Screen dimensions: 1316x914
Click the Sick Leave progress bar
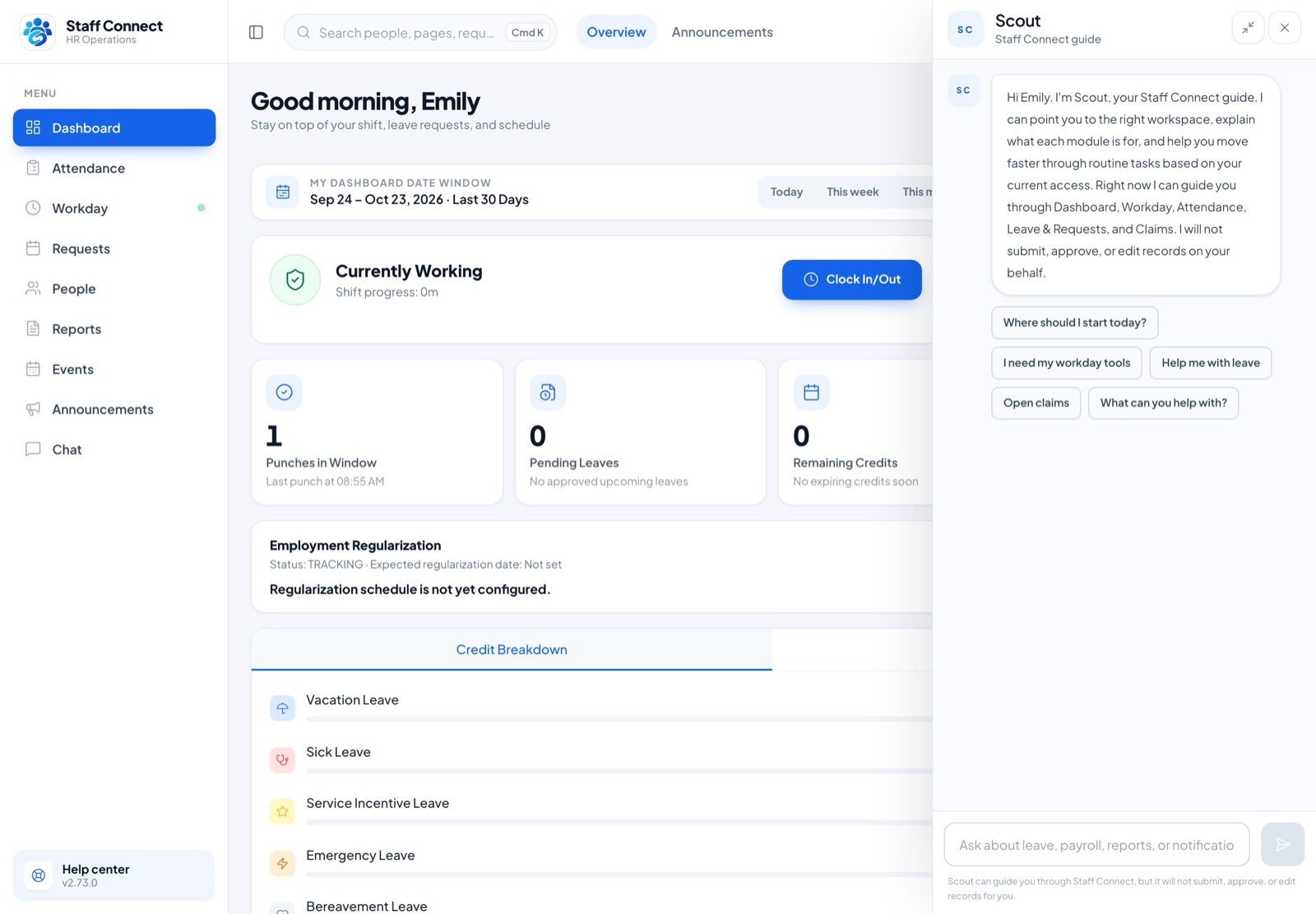point(619,771)
